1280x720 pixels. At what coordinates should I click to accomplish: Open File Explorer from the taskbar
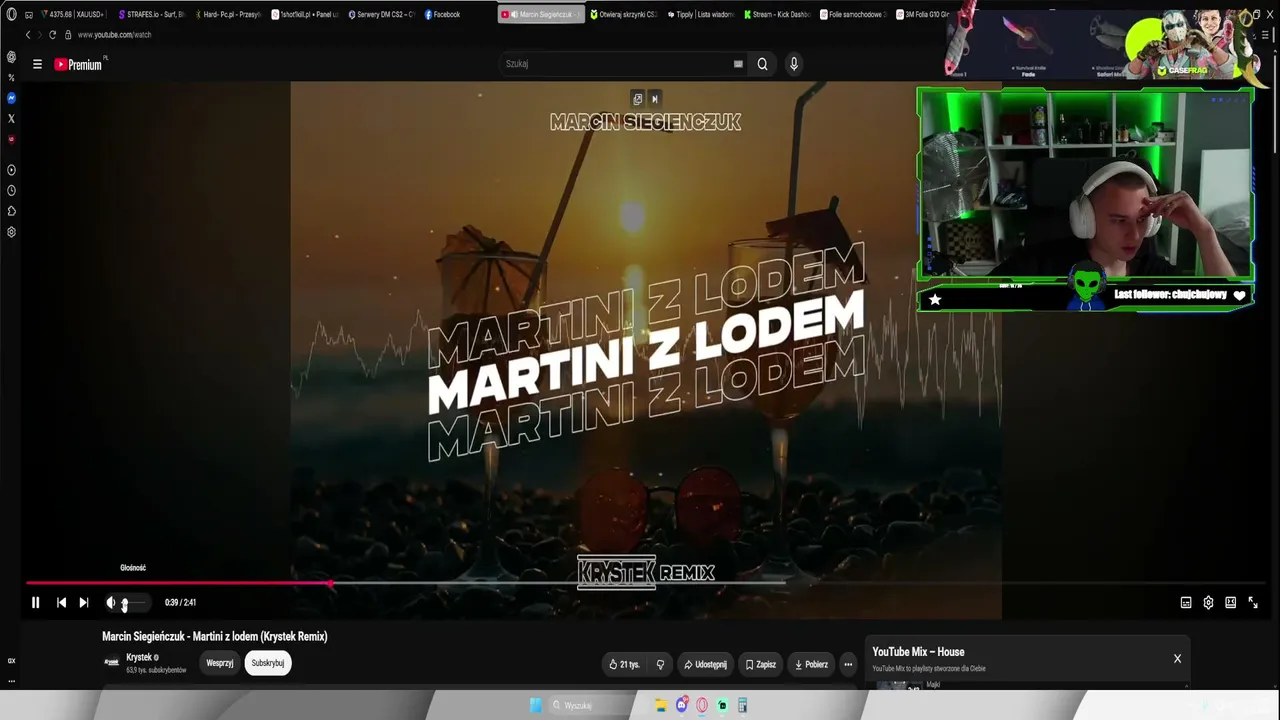pos(661,705)
